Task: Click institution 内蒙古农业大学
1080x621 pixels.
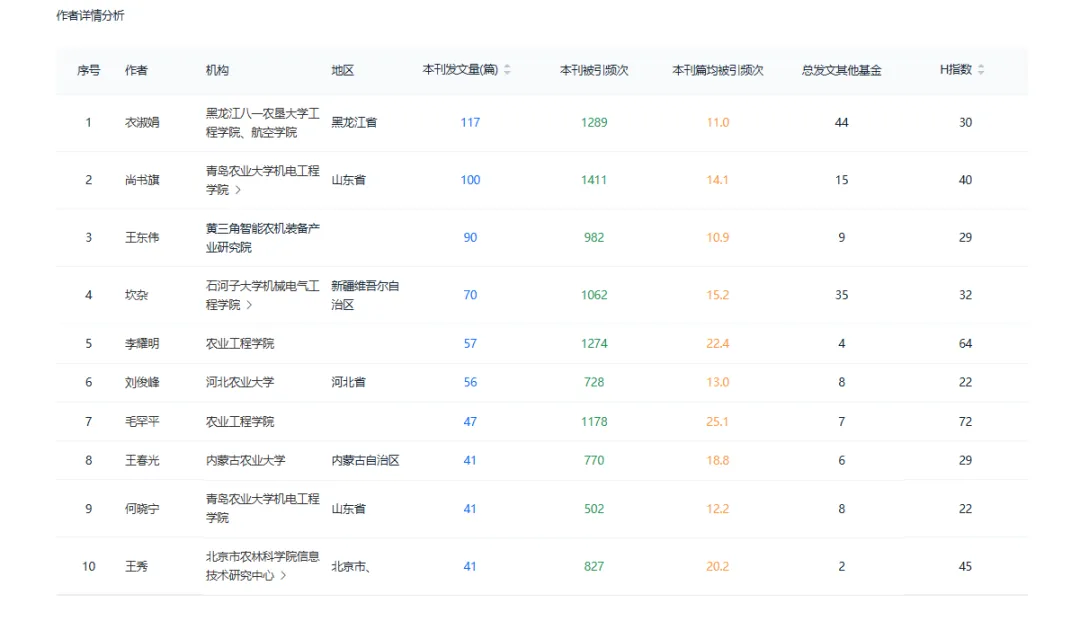Action: (x=245, y=460)
